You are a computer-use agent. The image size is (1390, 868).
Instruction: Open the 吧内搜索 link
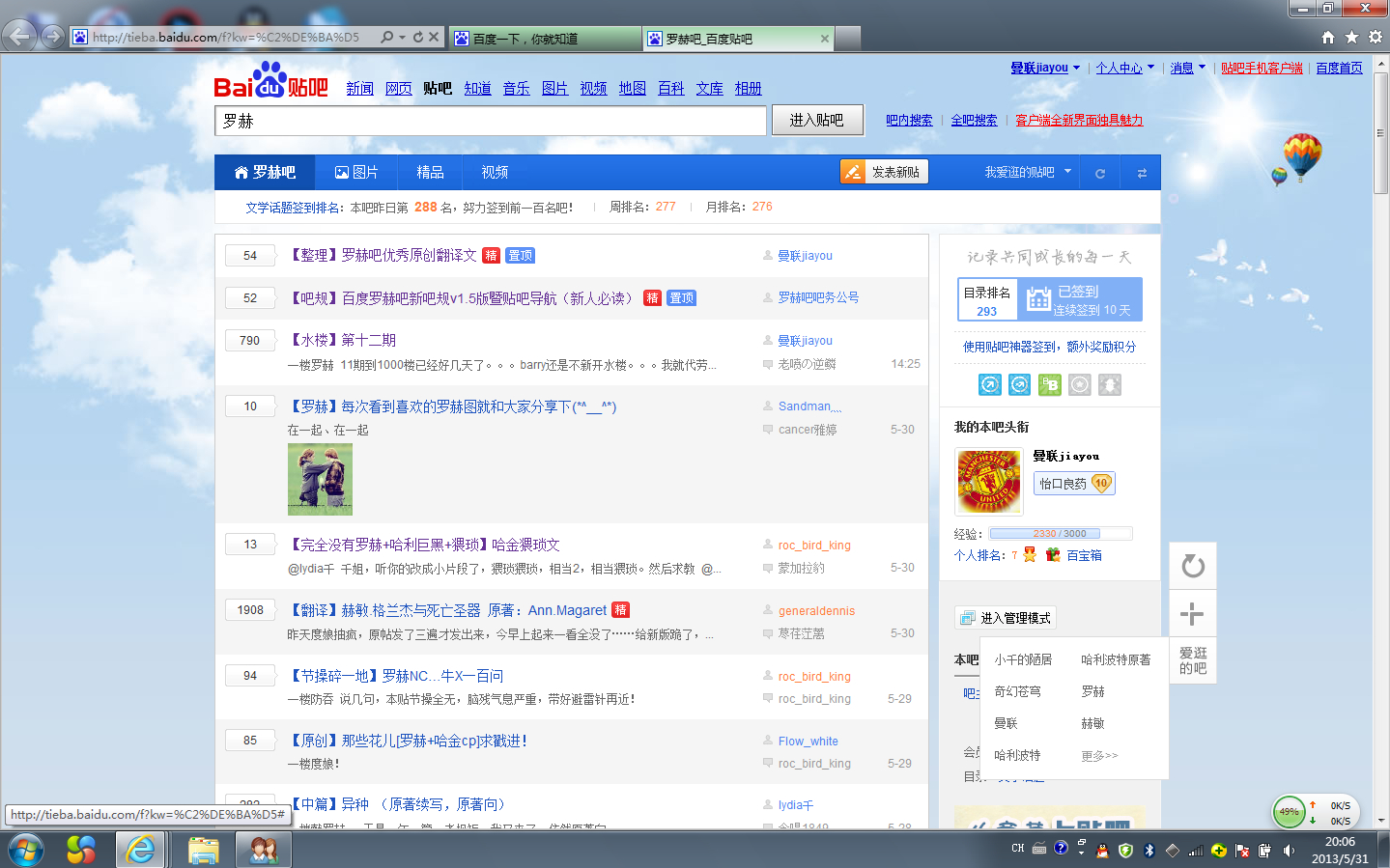pos(909,120)
